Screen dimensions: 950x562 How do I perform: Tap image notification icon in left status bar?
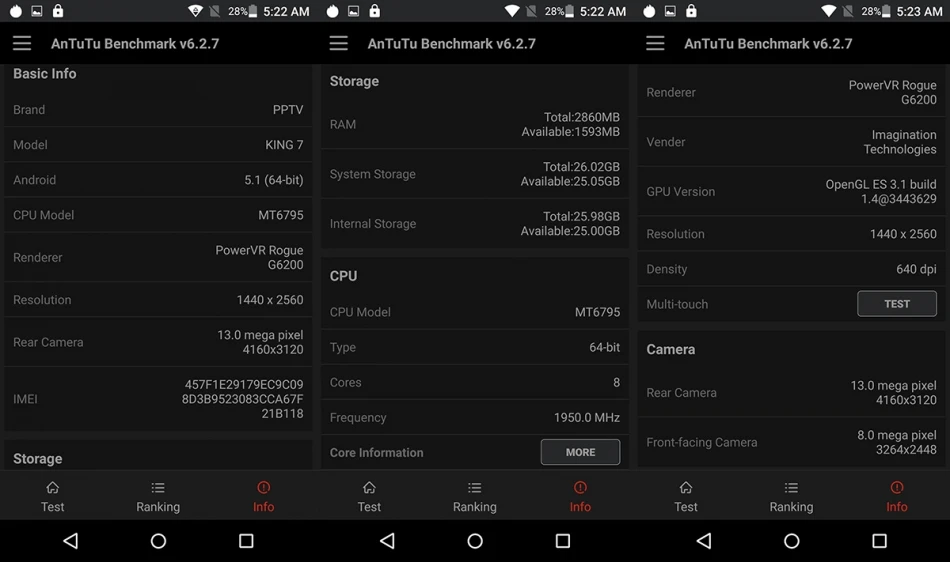(37, 11)
